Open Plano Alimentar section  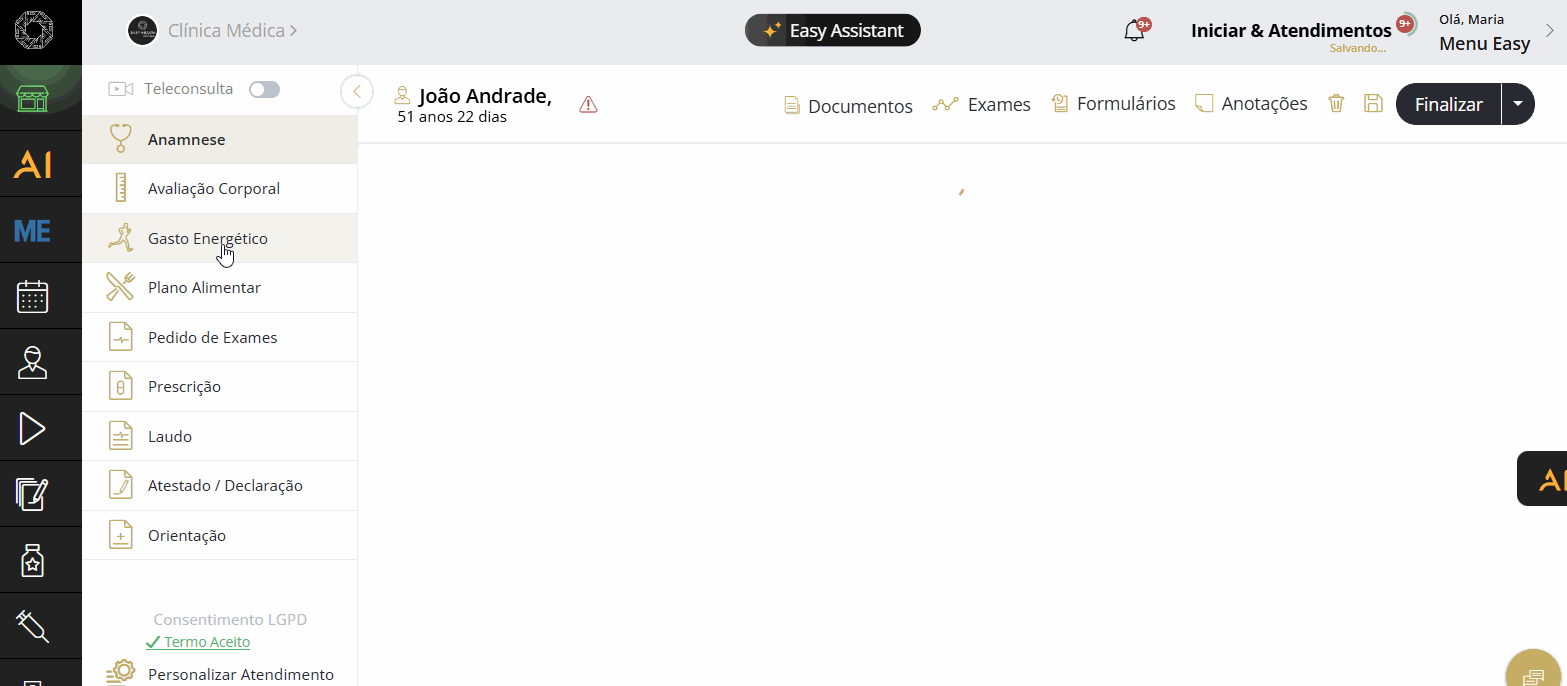[x=204, y=288]
